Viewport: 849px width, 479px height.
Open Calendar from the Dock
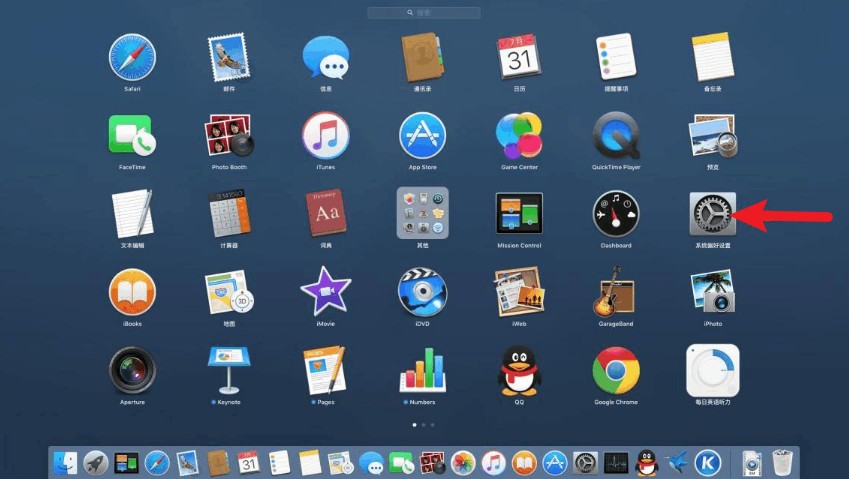pos(249,463)
